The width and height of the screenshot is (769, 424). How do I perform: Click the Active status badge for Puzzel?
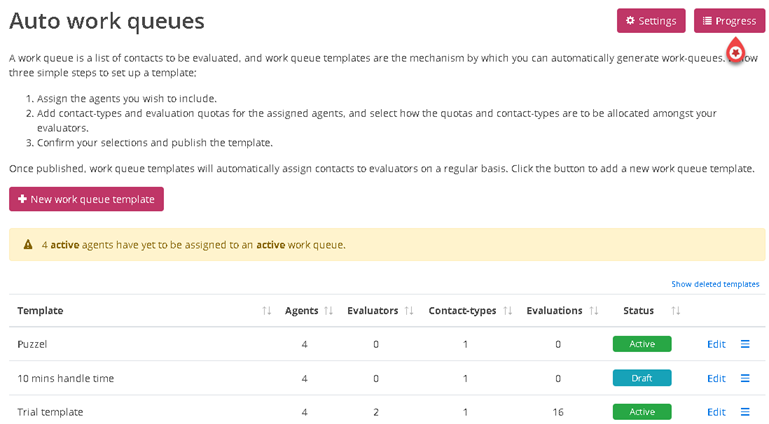pos(641,344)
